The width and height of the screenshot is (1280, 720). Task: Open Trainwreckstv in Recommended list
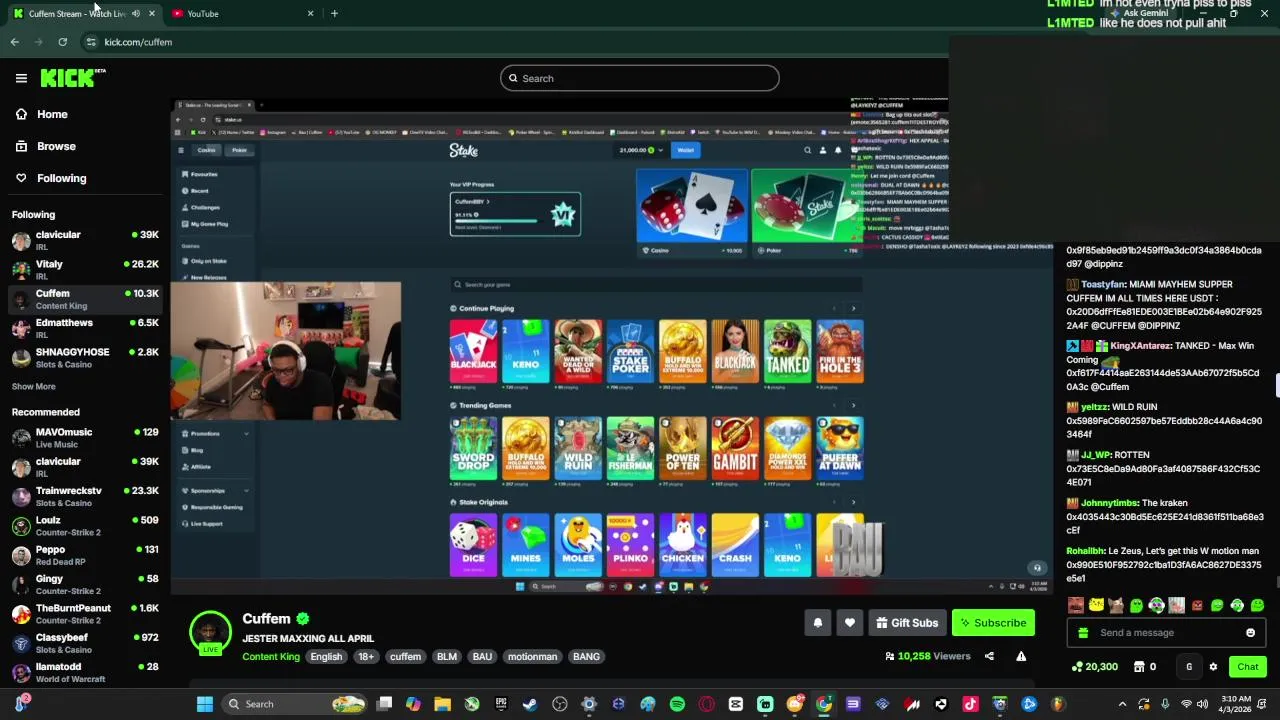coord(84,497)
